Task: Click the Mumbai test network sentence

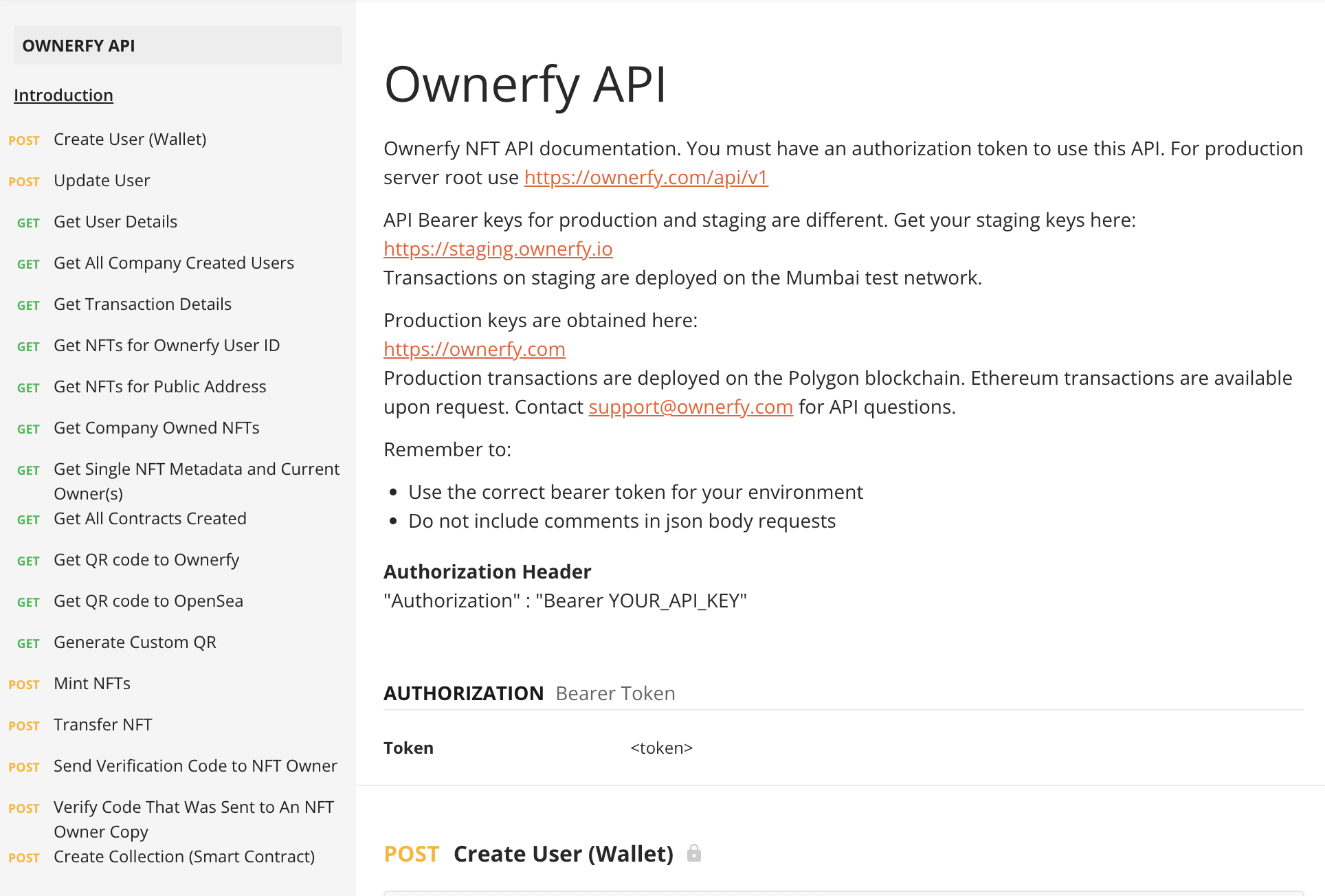Action: pos(682,278)
